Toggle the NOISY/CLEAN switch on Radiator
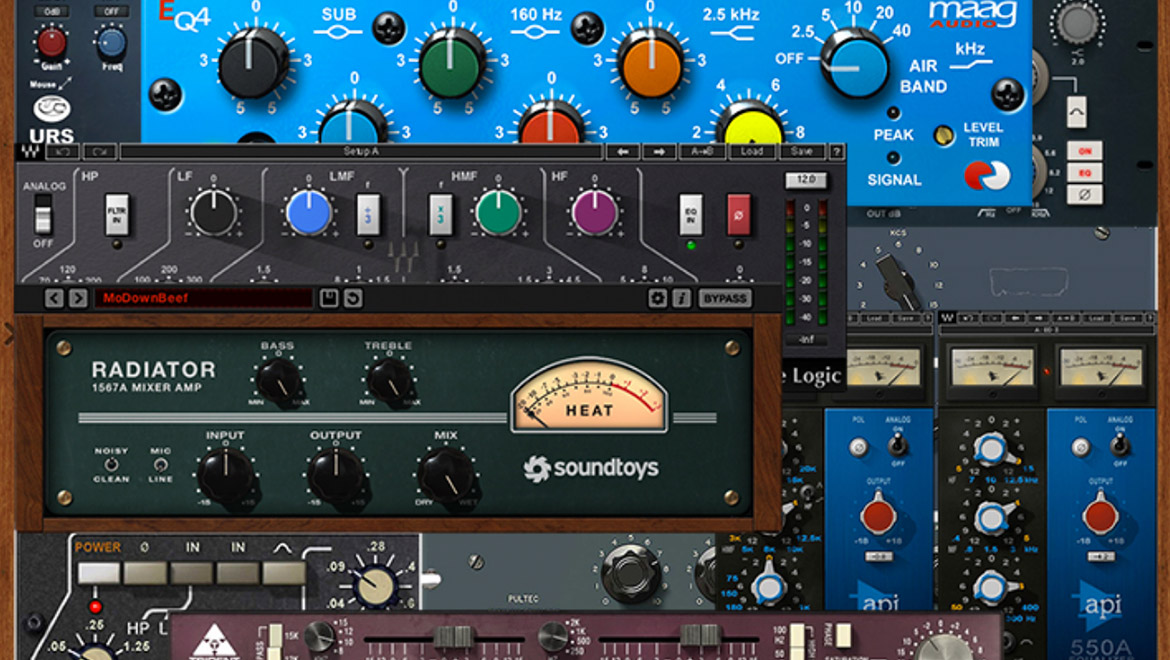1170x660 pixels. pos(111,465)
